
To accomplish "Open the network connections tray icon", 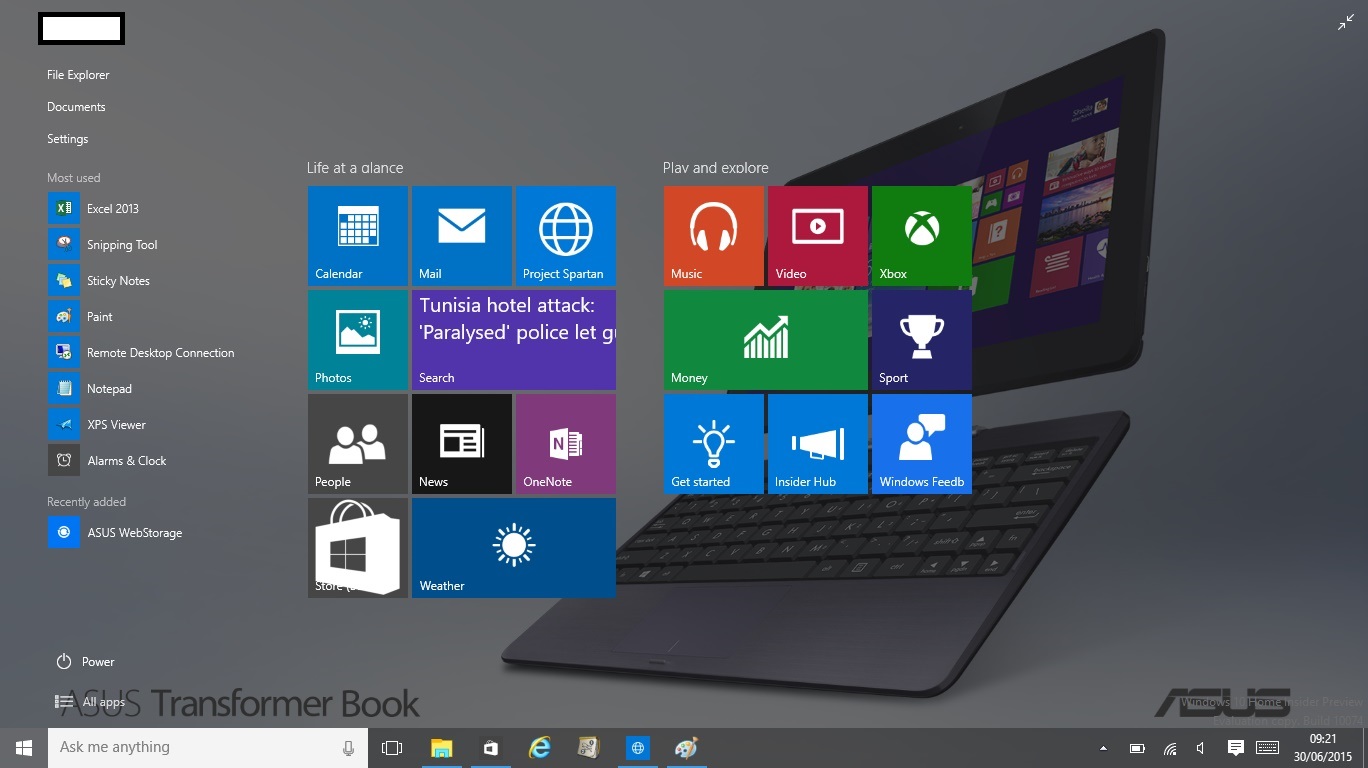I will click(1169, 748).
